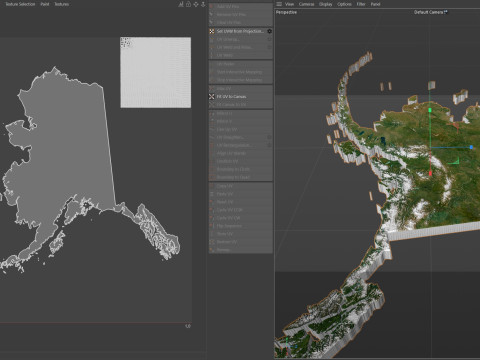
Task: Open the Textures menu in UV editor
Action: coord(62,4)
